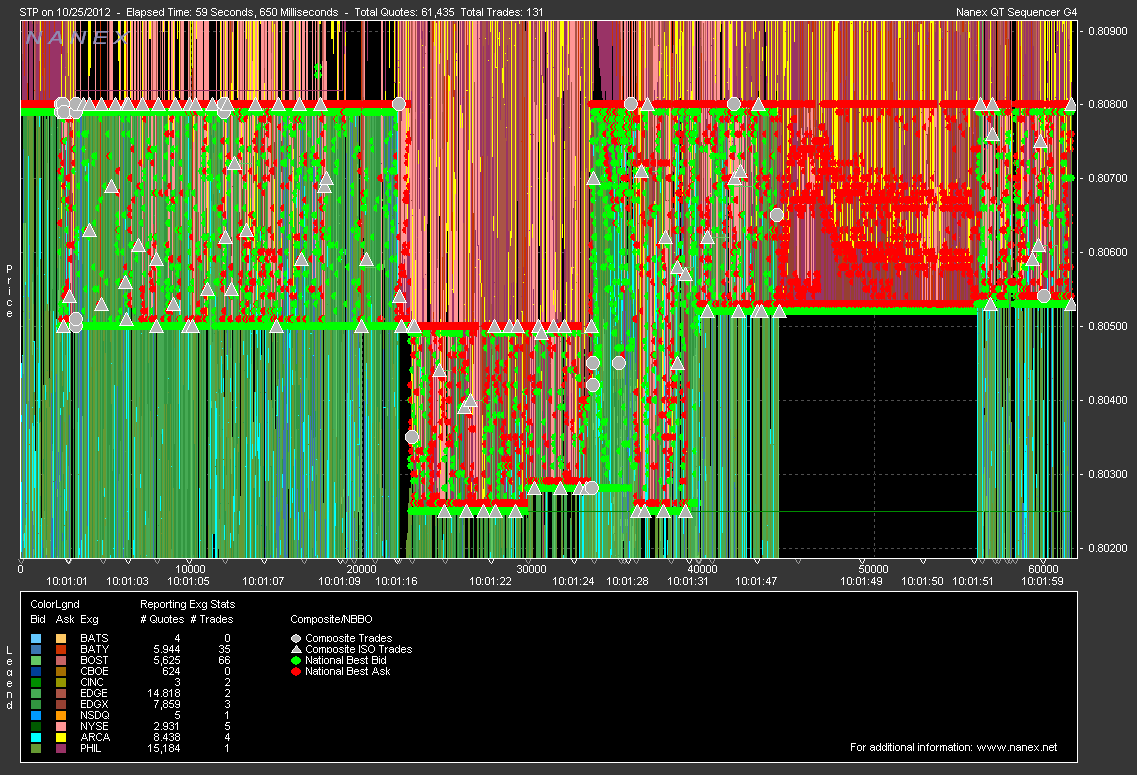The width and height of the screenshot is (1137, 775).
Task: Select the CINC ask color swatch
Action: tap(62, 682)
